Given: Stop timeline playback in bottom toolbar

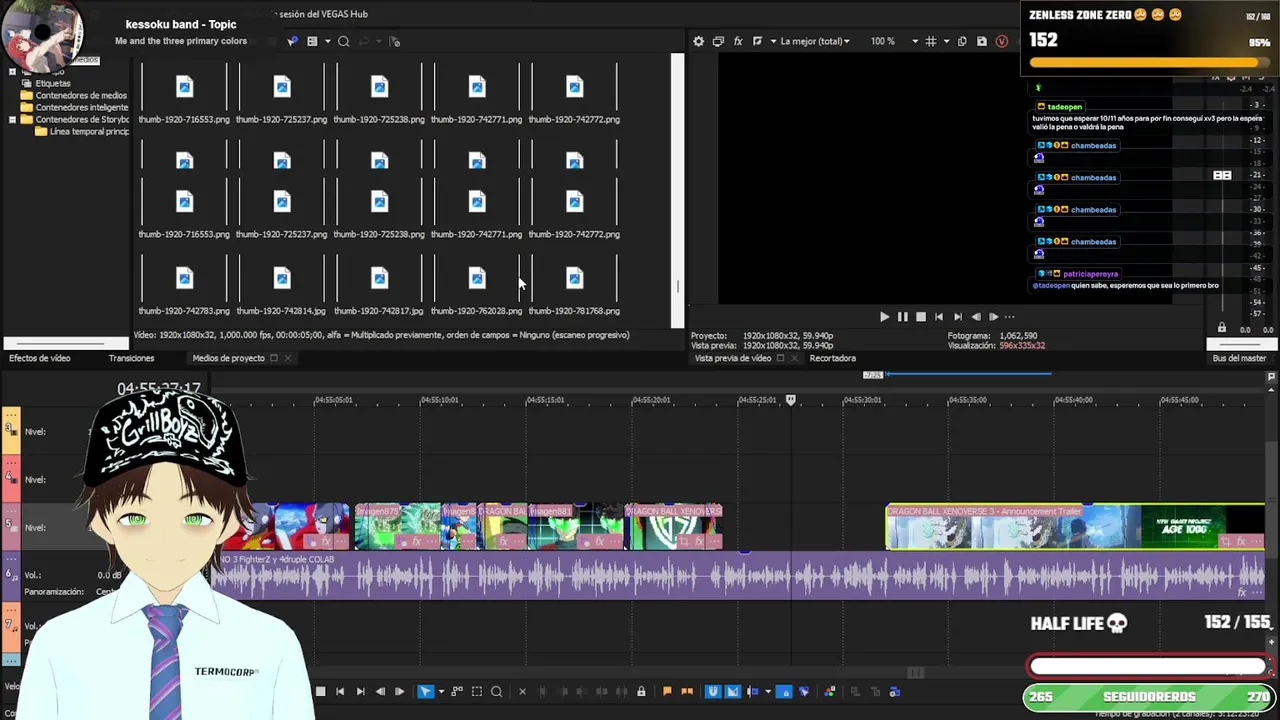Looking at the screenshot, I should [320, 691].
